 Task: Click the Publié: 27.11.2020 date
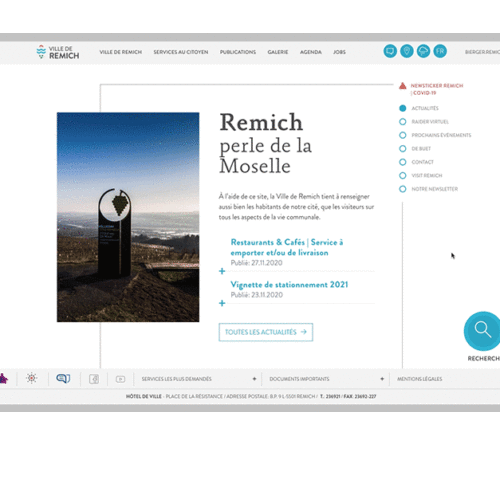click(256, 263)
